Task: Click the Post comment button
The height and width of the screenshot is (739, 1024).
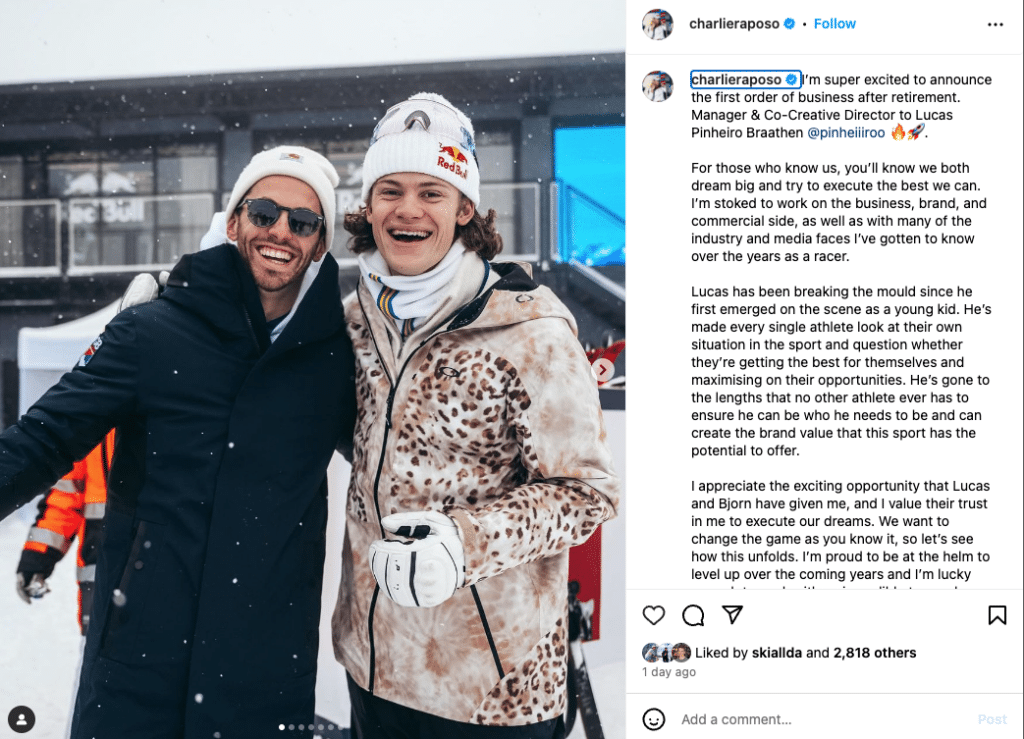Action: (x=992, y=719)
